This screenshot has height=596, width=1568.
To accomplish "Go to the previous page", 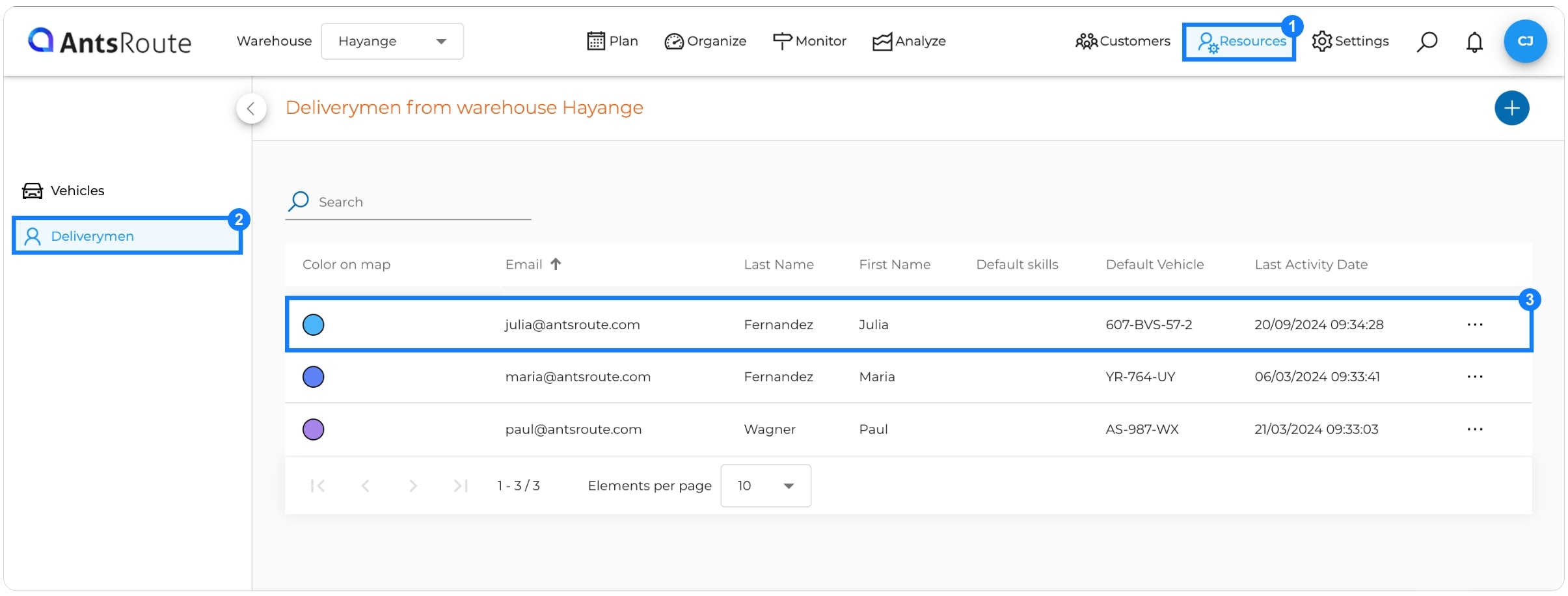I will (366, 485).
